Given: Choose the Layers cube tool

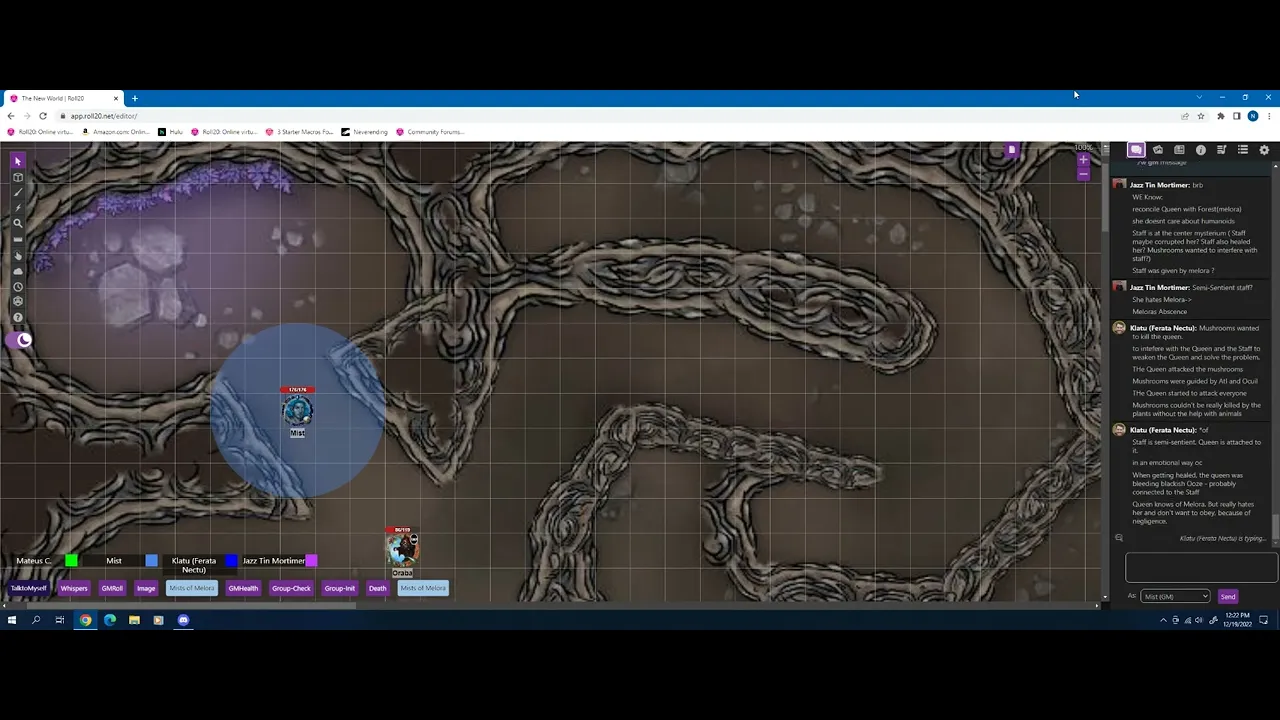Looking at the screenshot, I should click(18, 177).
